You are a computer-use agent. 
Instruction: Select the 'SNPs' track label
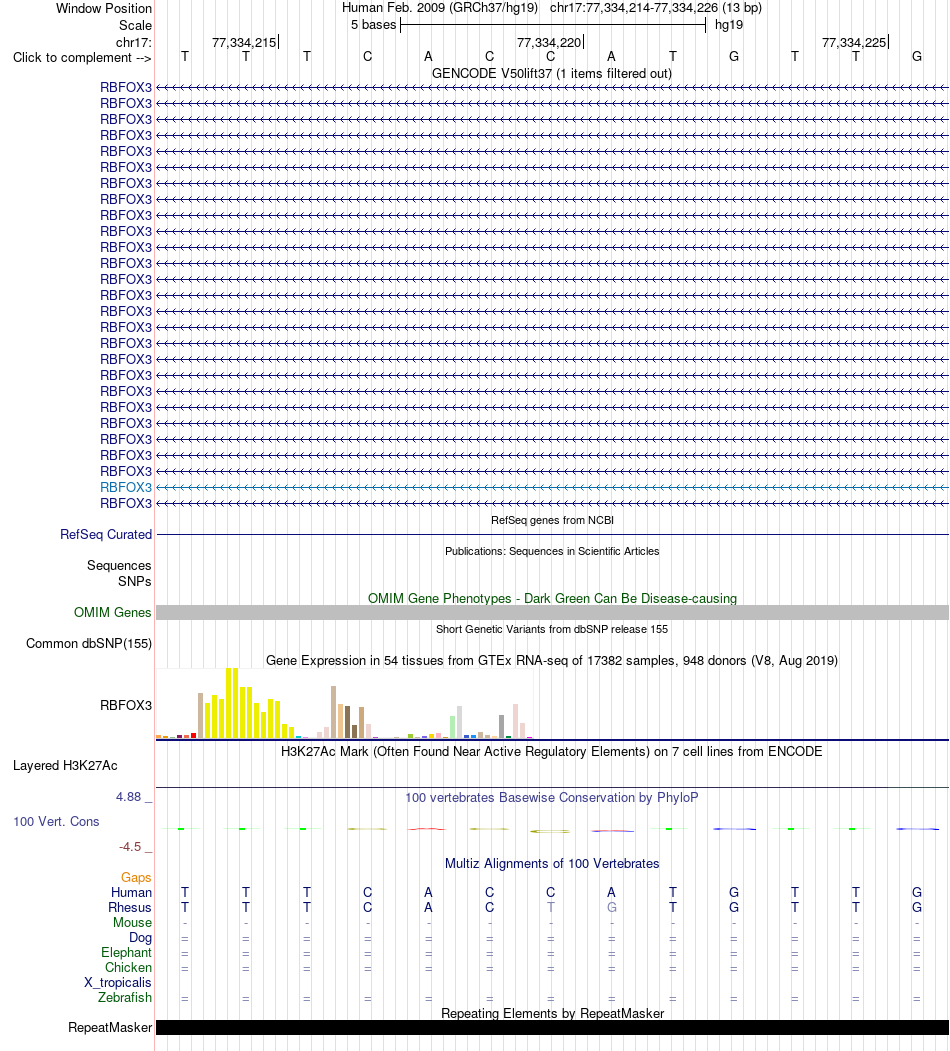tap(135, 581)
